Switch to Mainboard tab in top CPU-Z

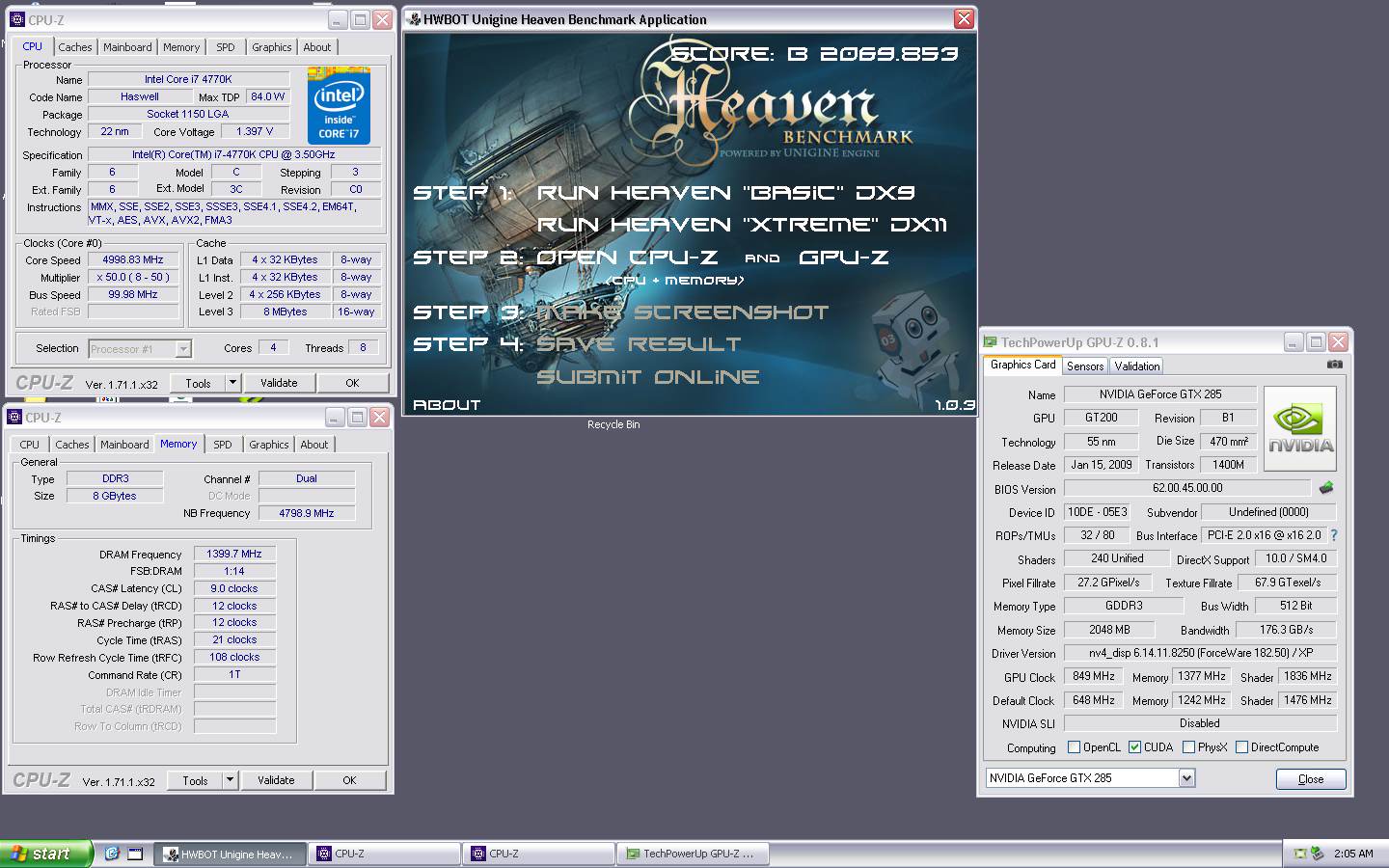[127, 47]
